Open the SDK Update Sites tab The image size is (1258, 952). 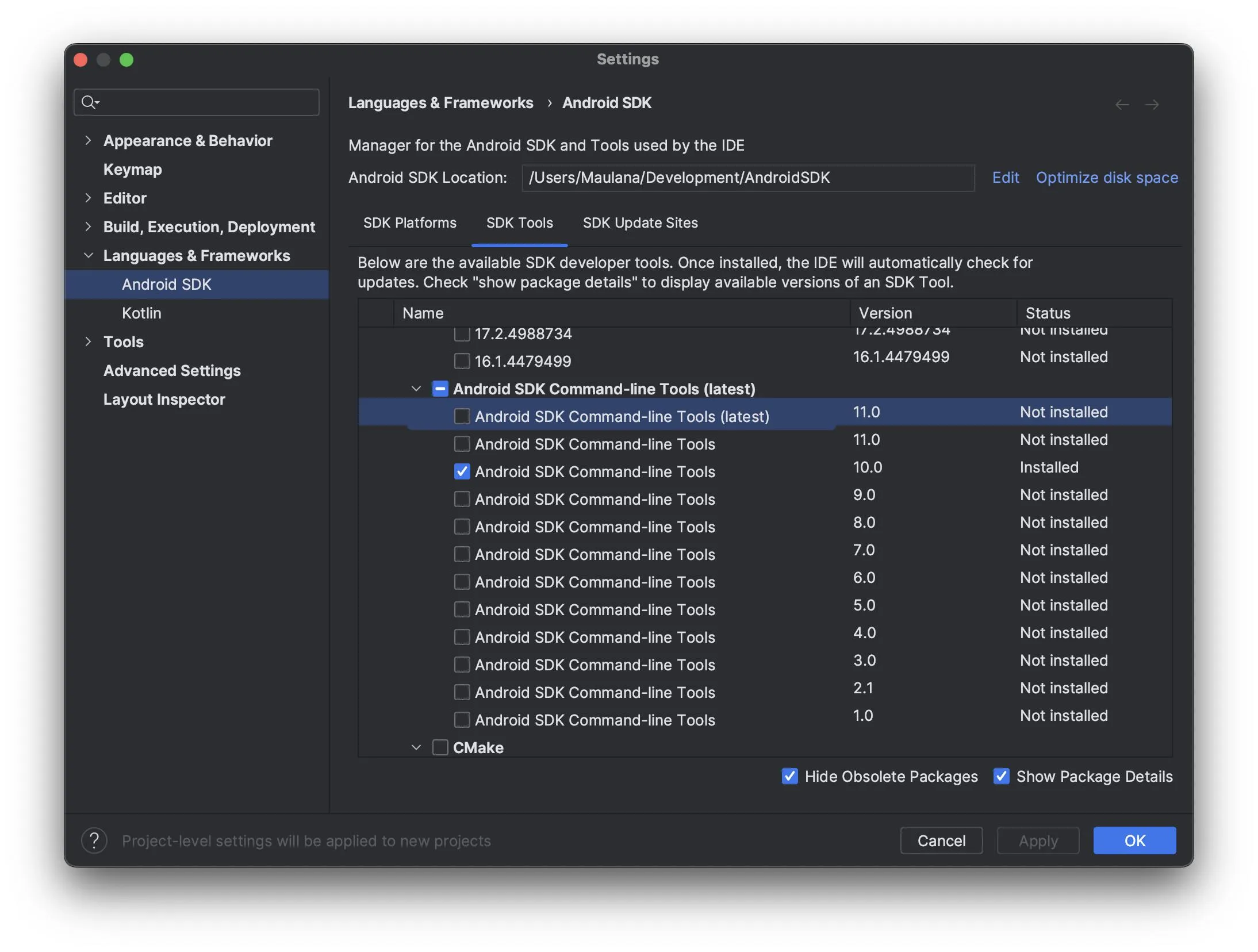(x=640, y=223)
